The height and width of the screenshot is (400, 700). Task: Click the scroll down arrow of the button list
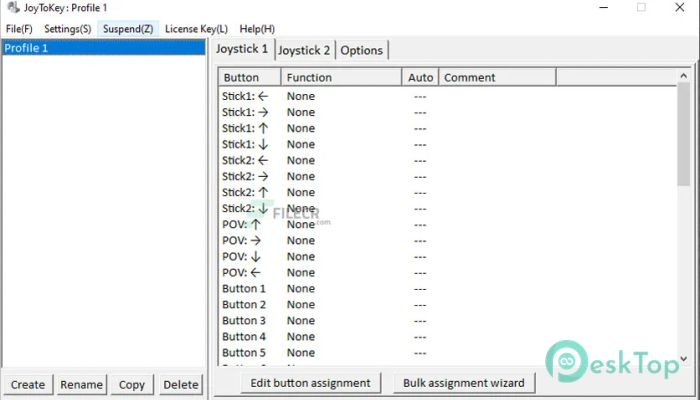click(683, 359)
